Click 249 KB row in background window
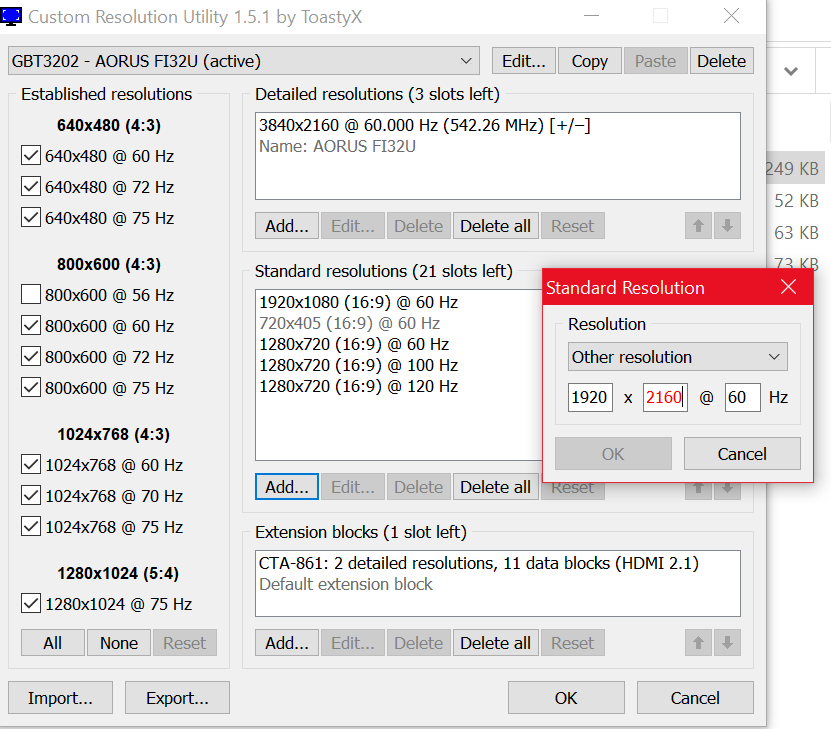This screenshot has width=831, height=729. click(x=795, y=168)
